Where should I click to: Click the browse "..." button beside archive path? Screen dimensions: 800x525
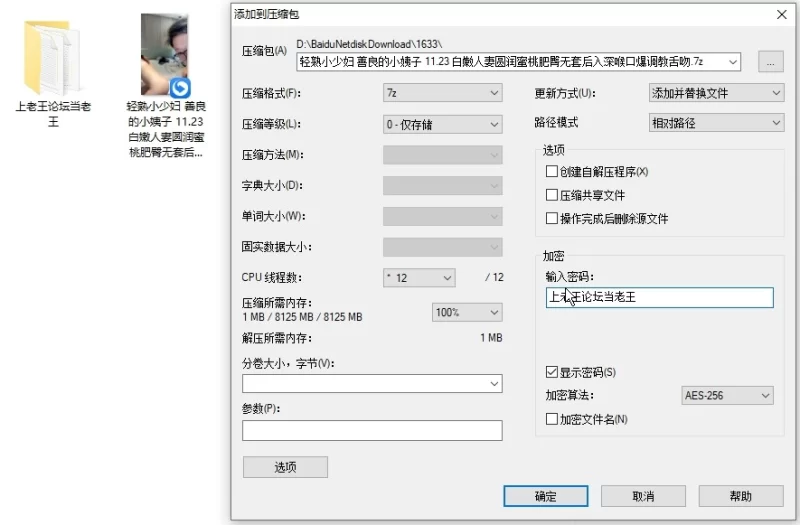pyautogui.click(x=769, y=62)
